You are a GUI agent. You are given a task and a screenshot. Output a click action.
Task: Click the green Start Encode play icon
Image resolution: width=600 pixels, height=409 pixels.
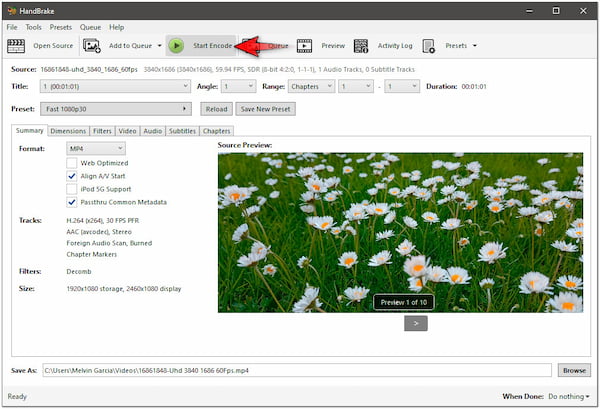point(176,46)
